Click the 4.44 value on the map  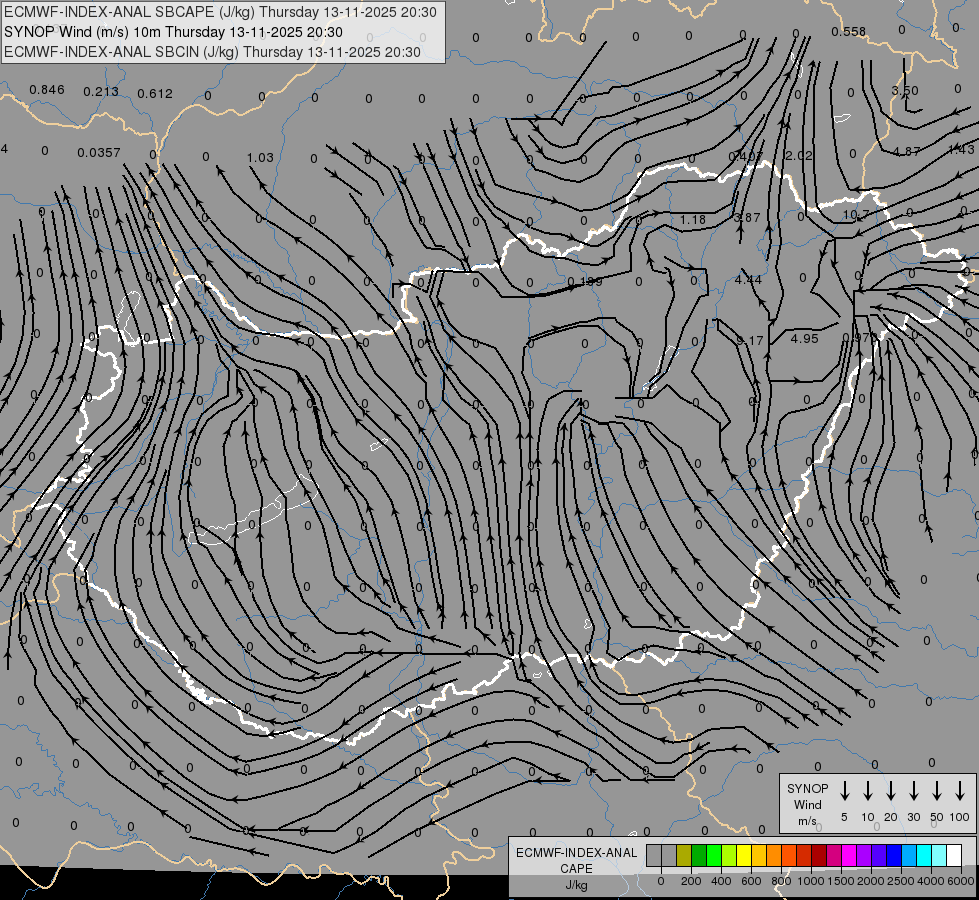[x=748, y=279]
